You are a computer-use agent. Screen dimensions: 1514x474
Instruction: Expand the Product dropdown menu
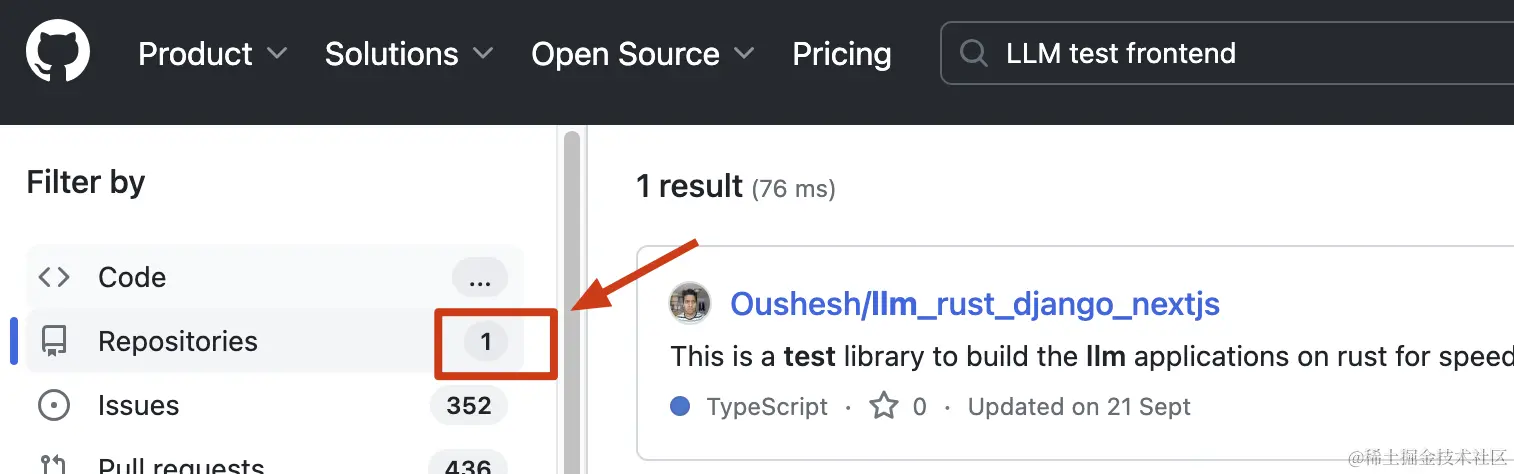212,53
